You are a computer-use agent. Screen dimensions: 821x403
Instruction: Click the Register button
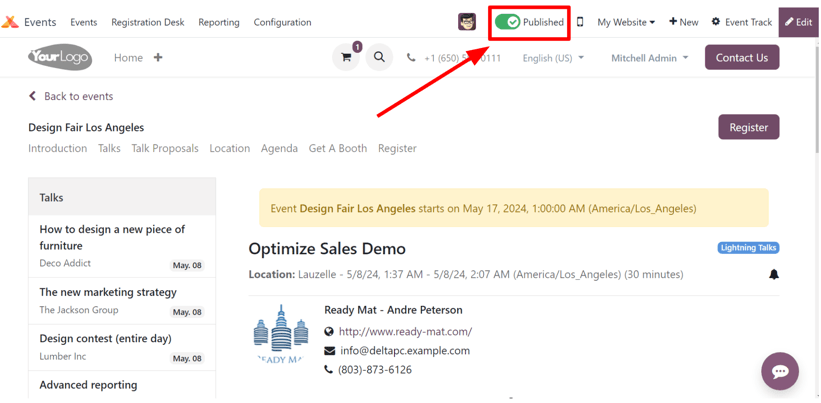748,127
